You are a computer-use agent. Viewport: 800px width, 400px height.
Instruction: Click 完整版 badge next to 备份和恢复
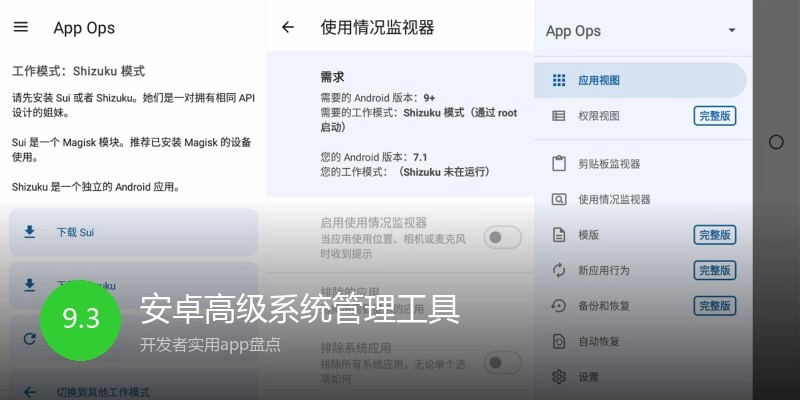(x=714, y=306)
